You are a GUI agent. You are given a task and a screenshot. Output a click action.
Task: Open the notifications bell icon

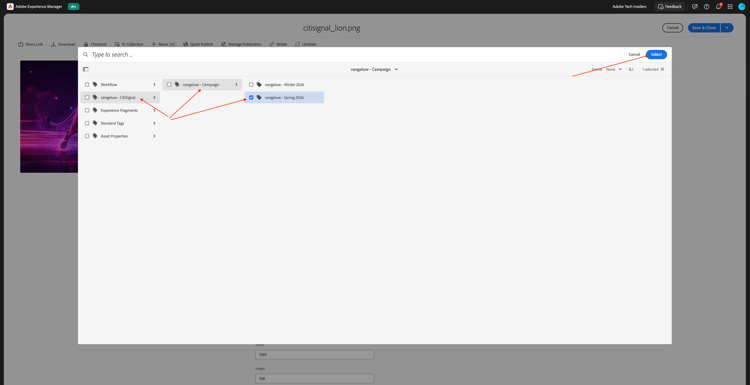pyautogui.click(x=718, y=7)
